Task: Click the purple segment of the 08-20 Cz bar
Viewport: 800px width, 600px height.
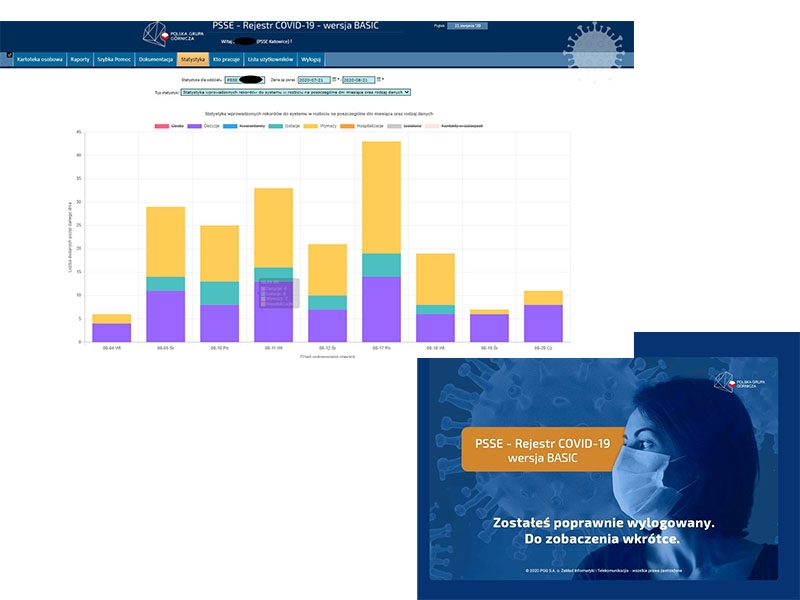Action: click(x=543, y=323)
